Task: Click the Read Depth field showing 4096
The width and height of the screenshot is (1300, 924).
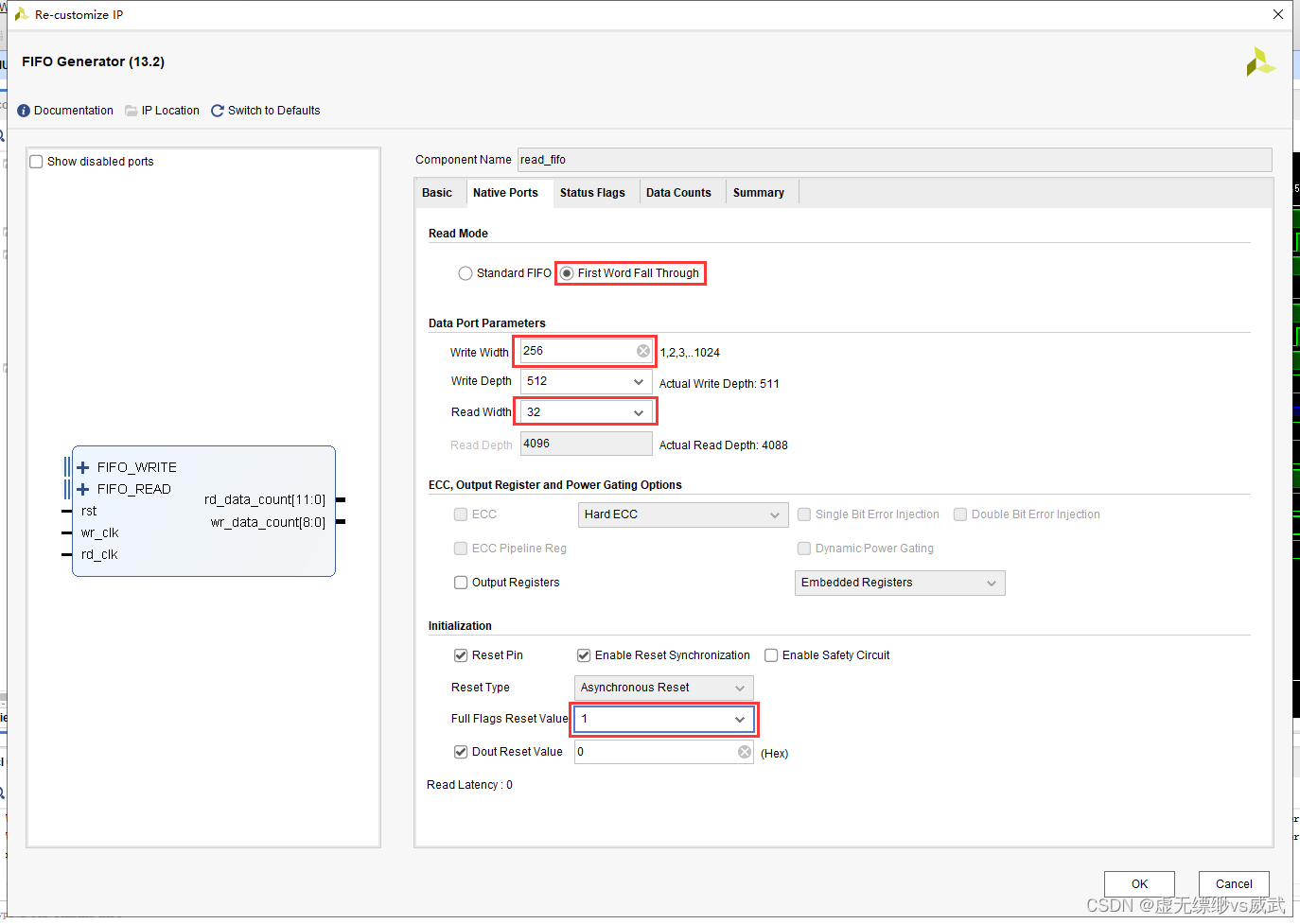Action: coord(586,444)
